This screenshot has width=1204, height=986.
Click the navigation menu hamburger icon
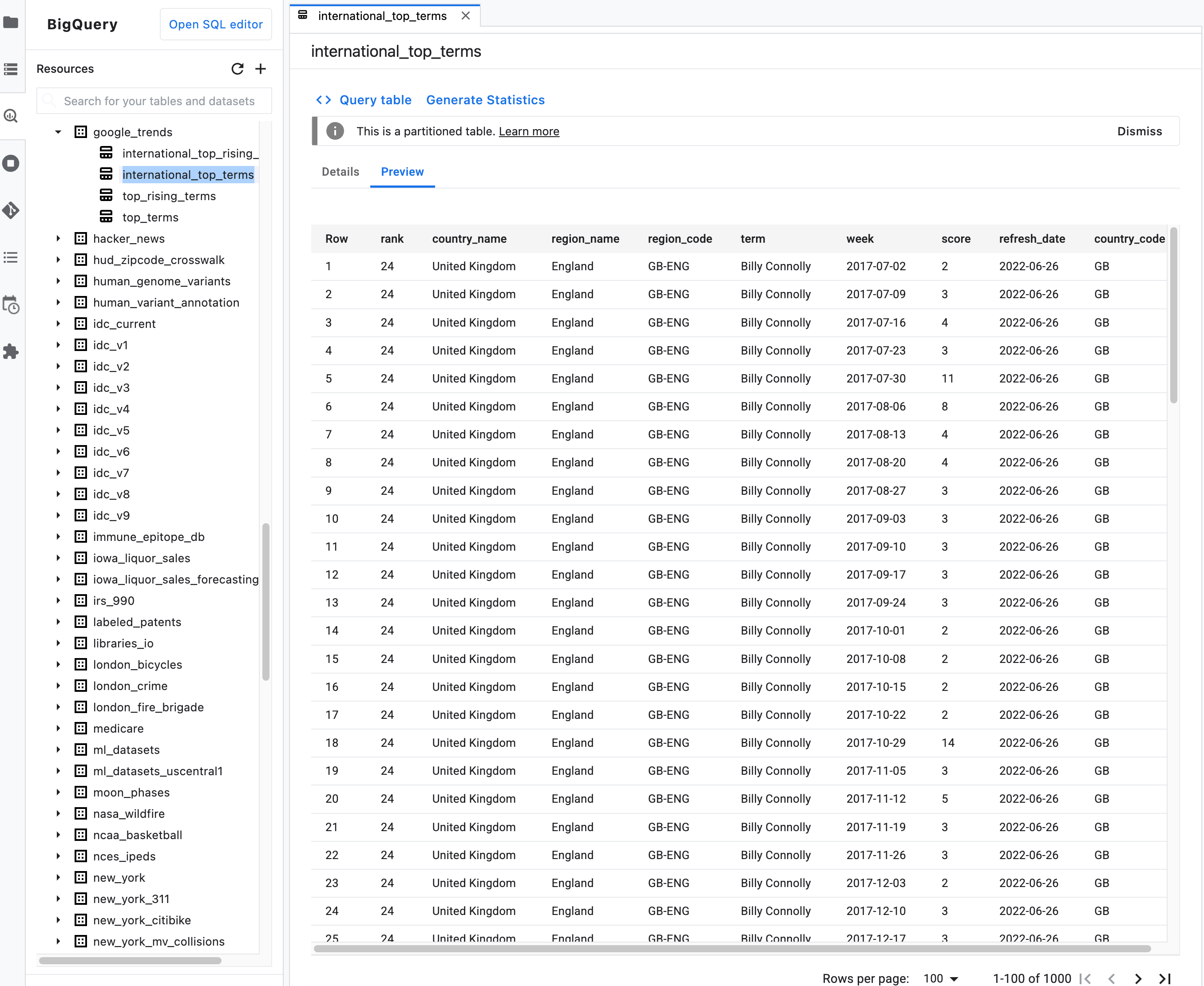click(x=12, y=68)
